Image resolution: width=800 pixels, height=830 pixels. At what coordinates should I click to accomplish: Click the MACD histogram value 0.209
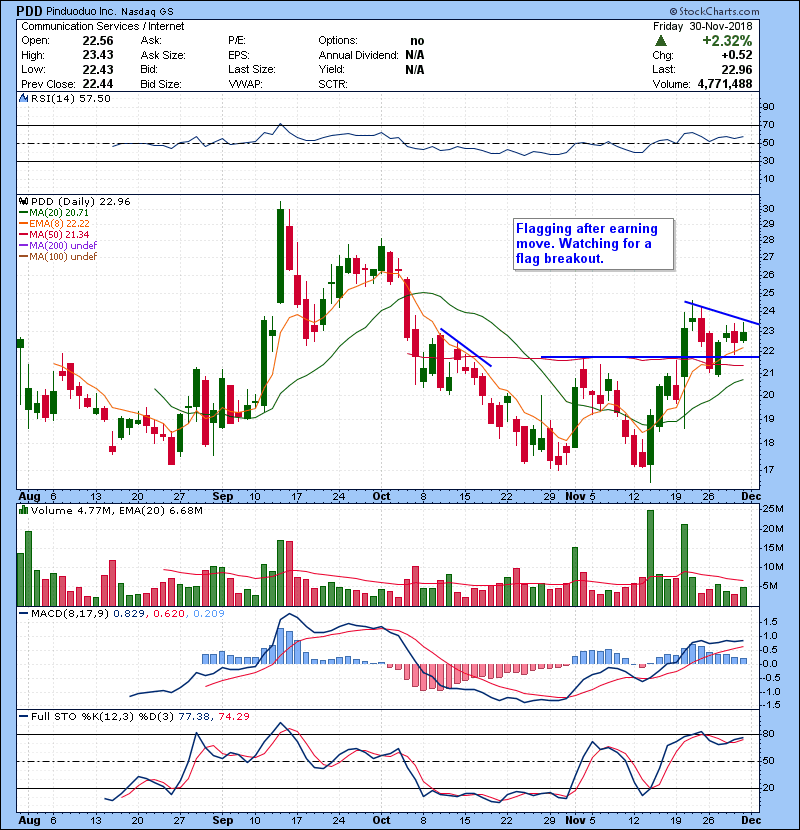tap(209, 614)
